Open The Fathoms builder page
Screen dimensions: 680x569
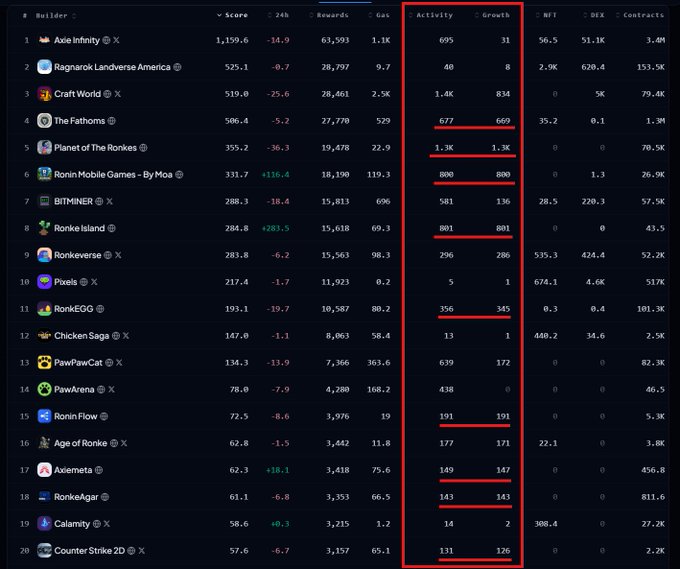[x=79, y=121]
